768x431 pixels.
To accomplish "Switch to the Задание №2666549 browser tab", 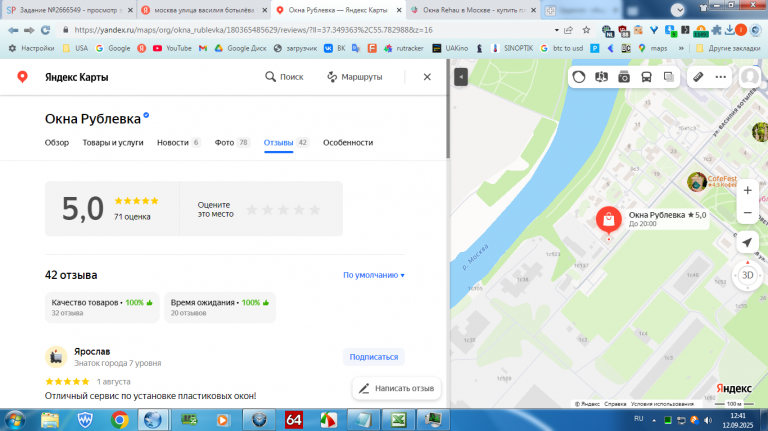I will coord(69,10).
